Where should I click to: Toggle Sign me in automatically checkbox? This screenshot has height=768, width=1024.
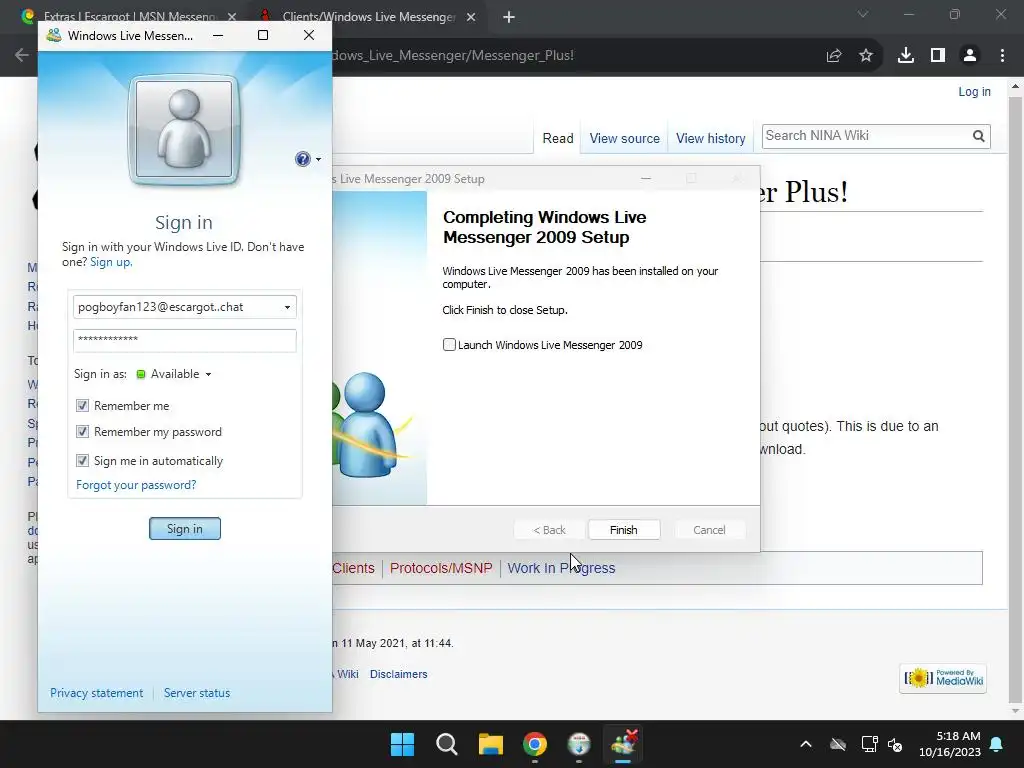pyautogui.click(x=82, y=460)
